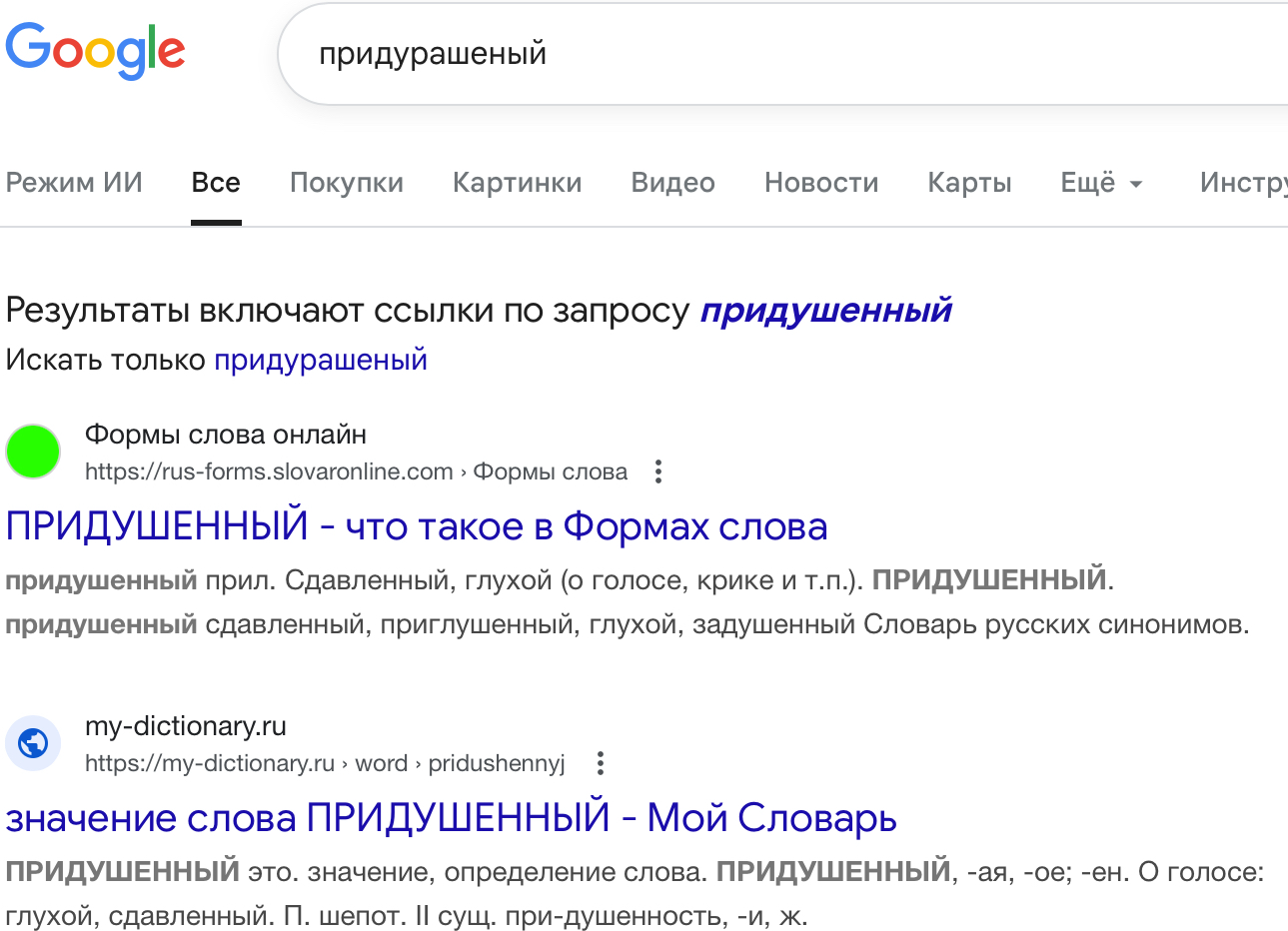Select the Покупки tab
The image size is (1288, 931).
pos(346,183)
